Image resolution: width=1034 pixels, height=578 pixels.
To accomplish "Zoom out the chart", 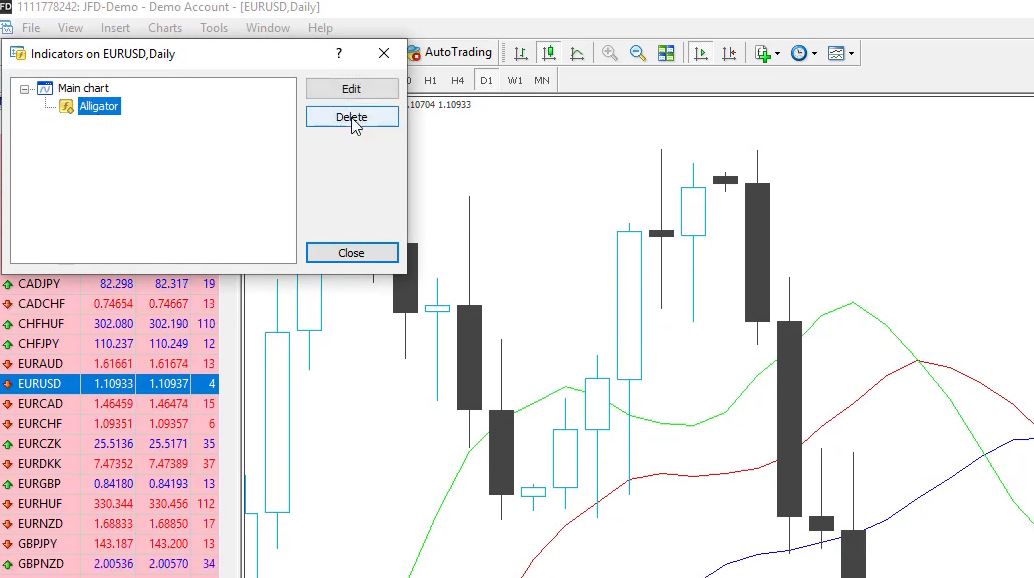I will coord(638,52).
